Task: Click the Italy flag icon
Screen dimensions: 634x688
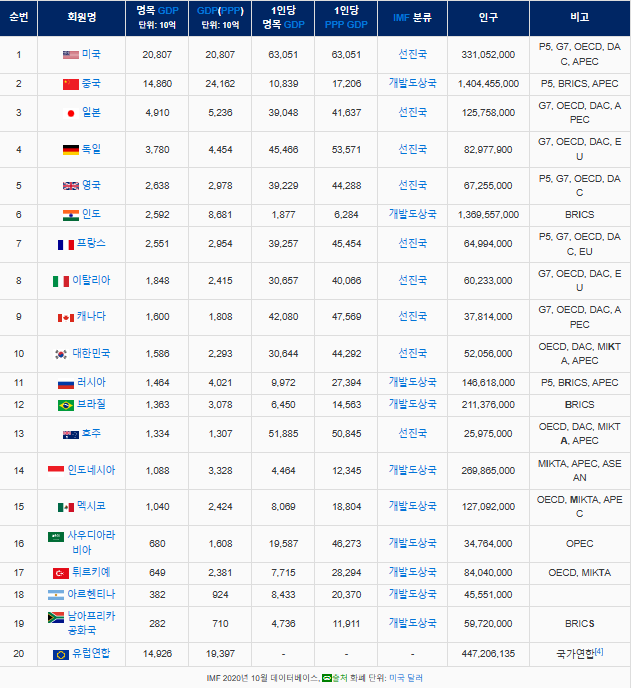Action: pos(61,281)
